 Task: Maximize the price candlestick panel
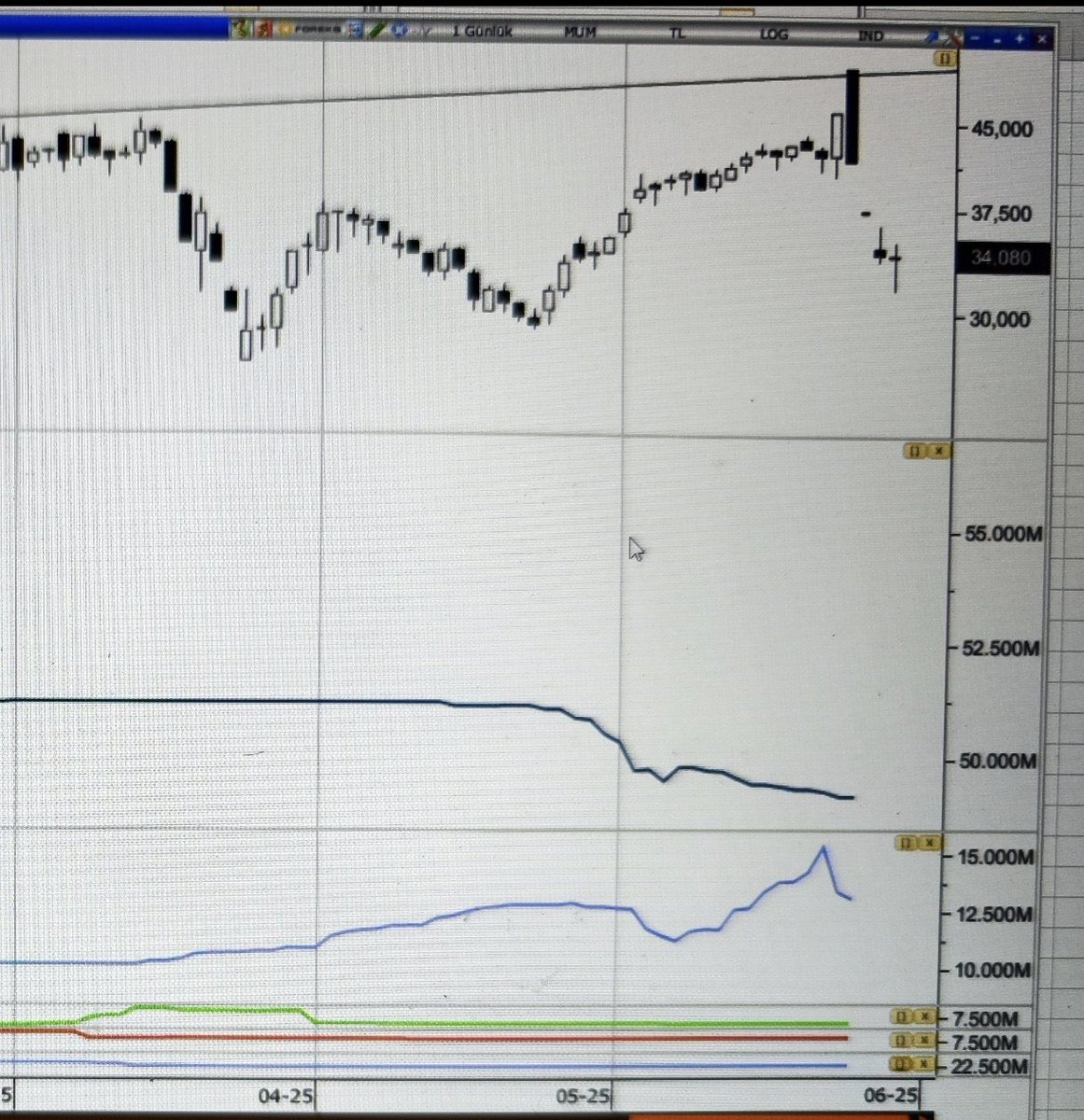945,59
